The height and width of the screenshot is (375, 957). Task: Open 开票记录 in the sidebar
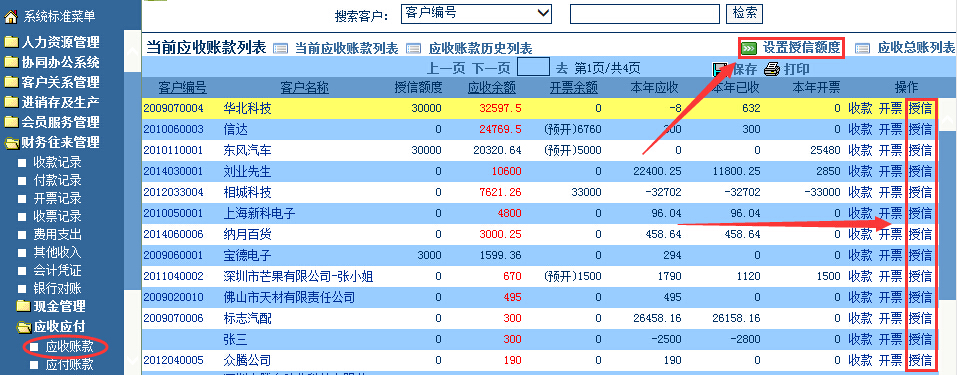[57, 198]
